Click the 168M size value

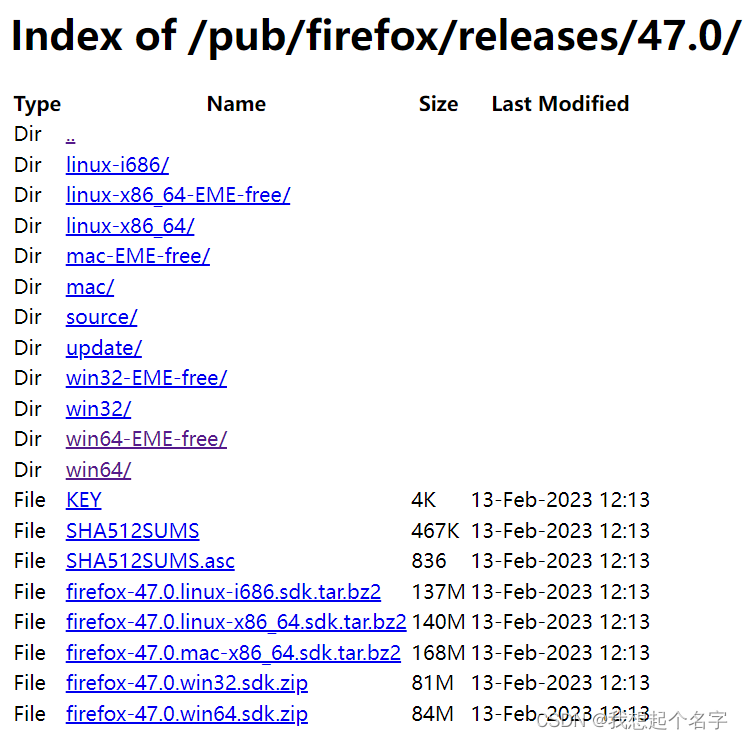pos(438,654)
